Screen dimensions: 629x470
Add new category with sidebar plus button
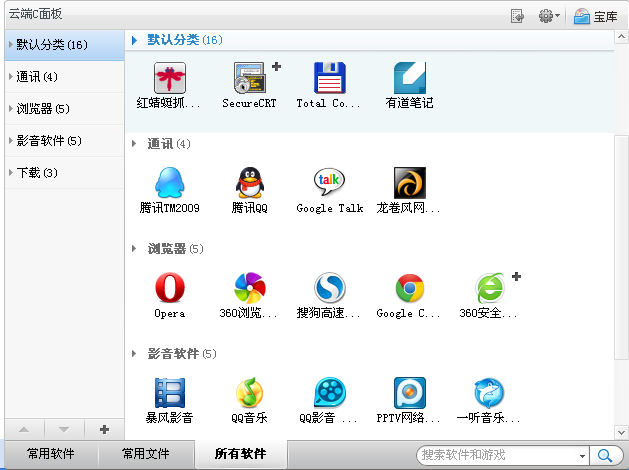tap(104, 429)
